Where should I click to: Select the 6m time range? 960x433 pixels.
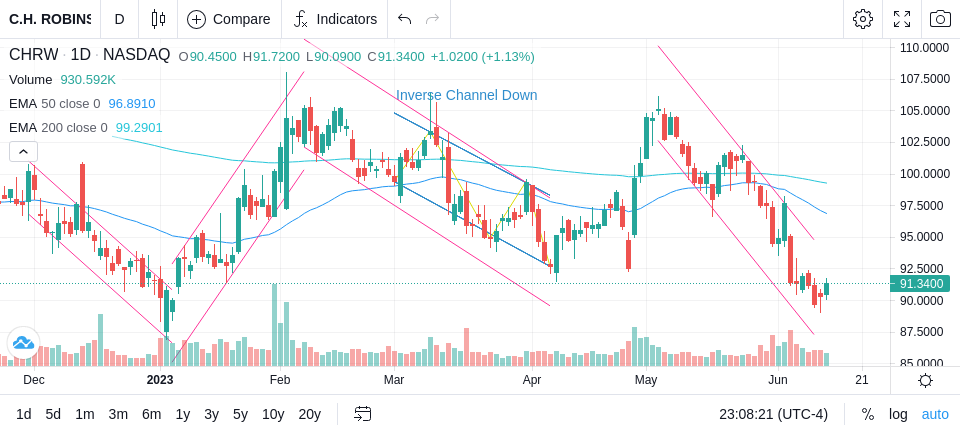pyautogui.click(x=151, y=414)
